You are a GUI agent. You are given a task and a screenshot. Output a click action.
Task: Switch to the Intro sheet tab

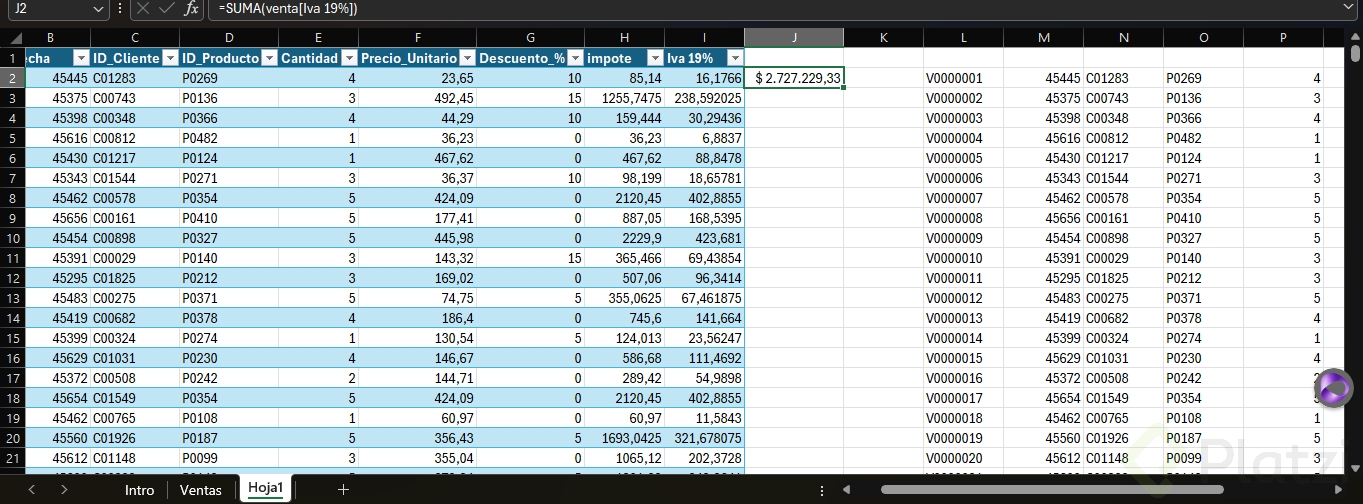(x=139, y=490)
